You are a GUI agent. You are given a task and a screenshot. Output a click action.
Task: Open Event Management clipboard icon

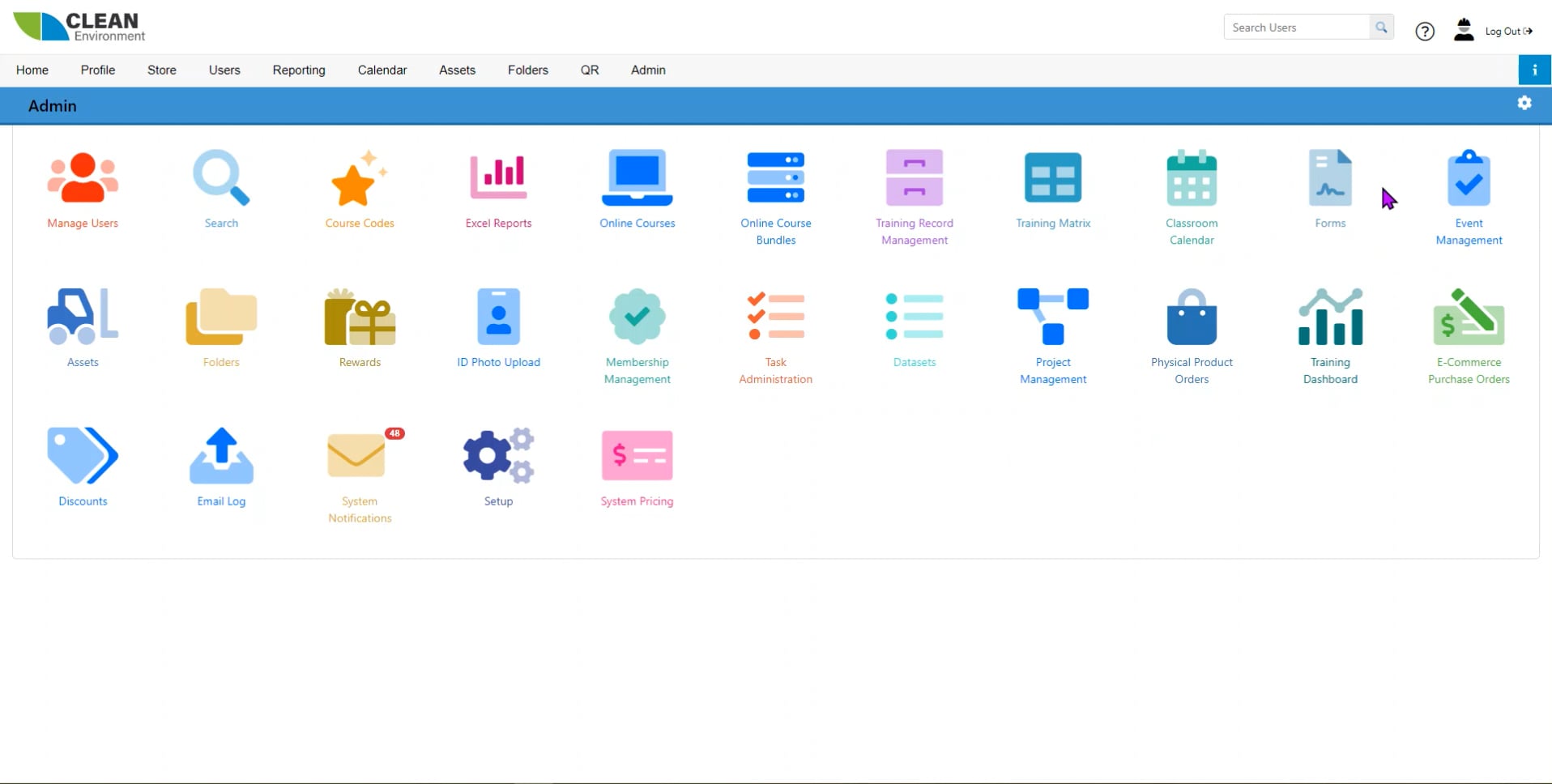[1469, 177]
